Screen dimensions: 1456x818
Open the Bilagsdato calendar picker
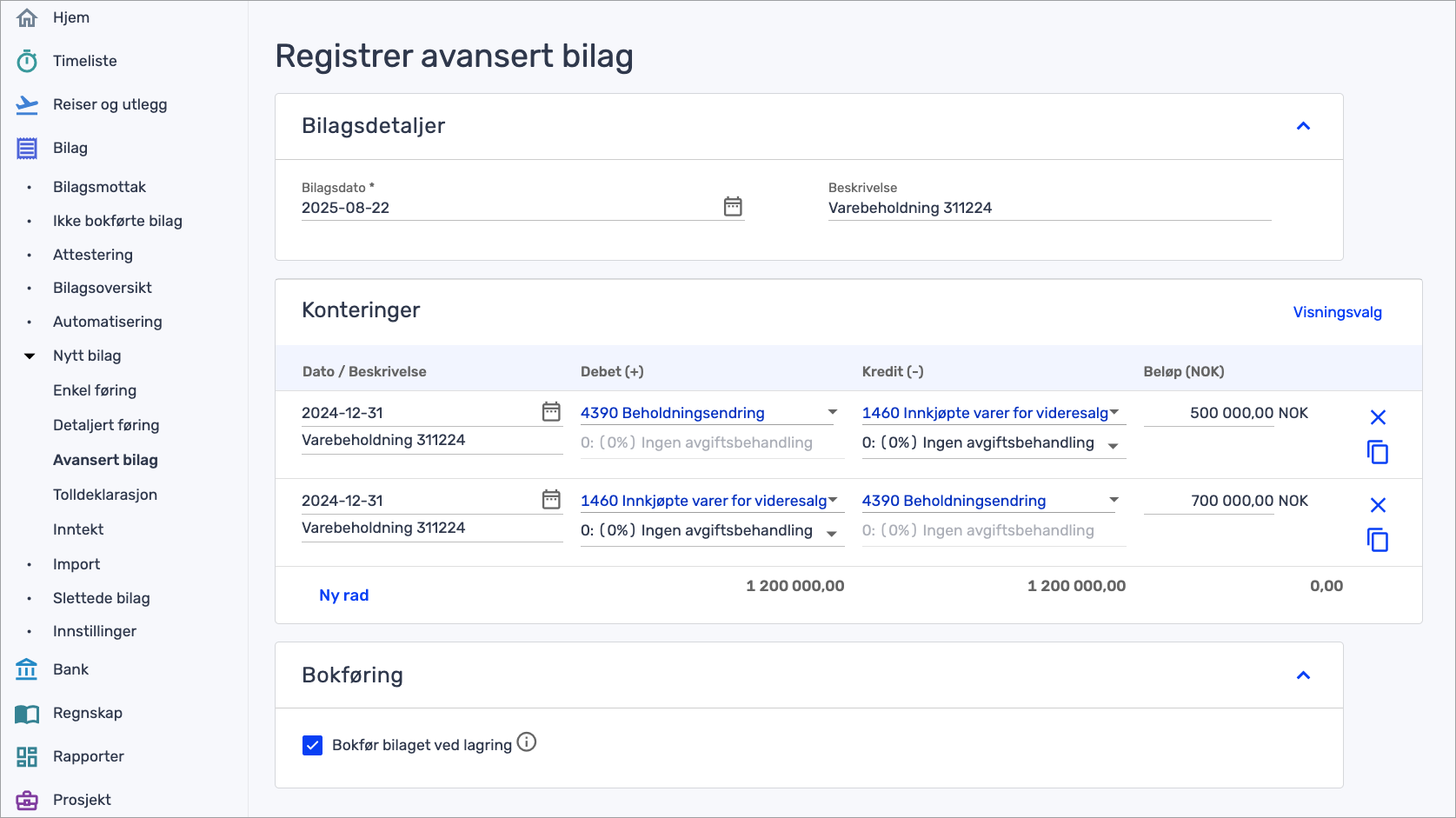[732, 206]
